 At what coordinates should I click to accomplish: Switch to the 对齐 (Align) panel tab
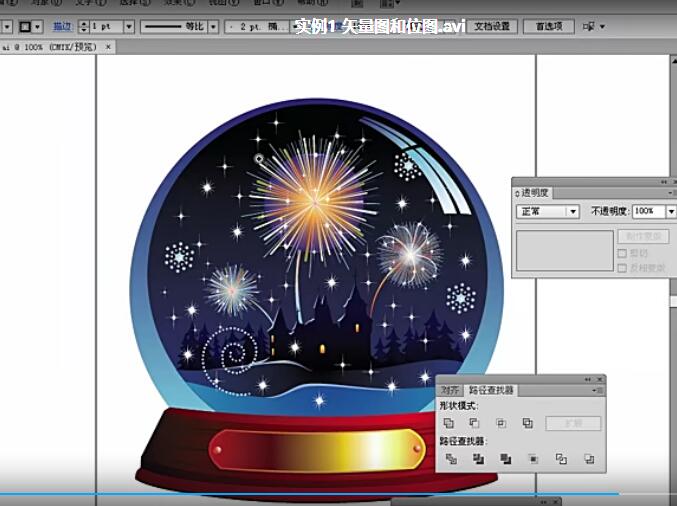(450, 390)
